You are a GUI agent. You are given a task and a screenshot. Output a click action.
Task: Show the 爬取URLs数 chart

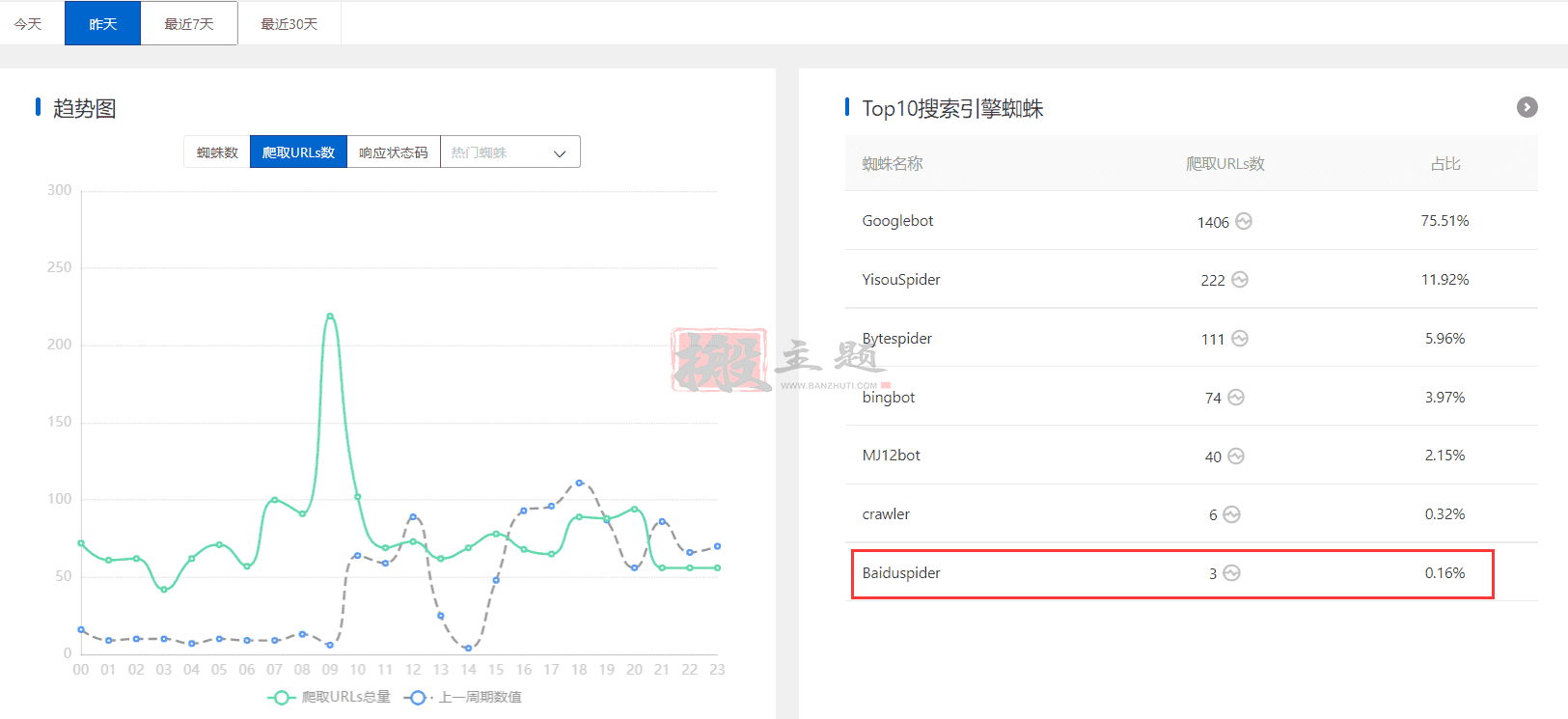point(298,152)
